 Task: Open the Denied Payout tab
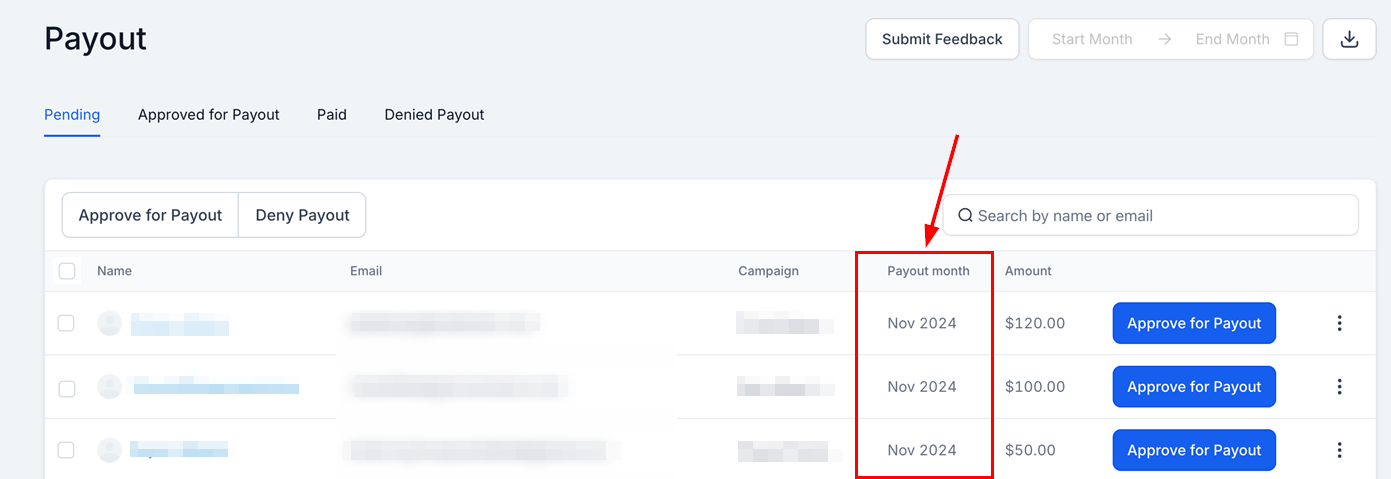[x=434, y=115]
